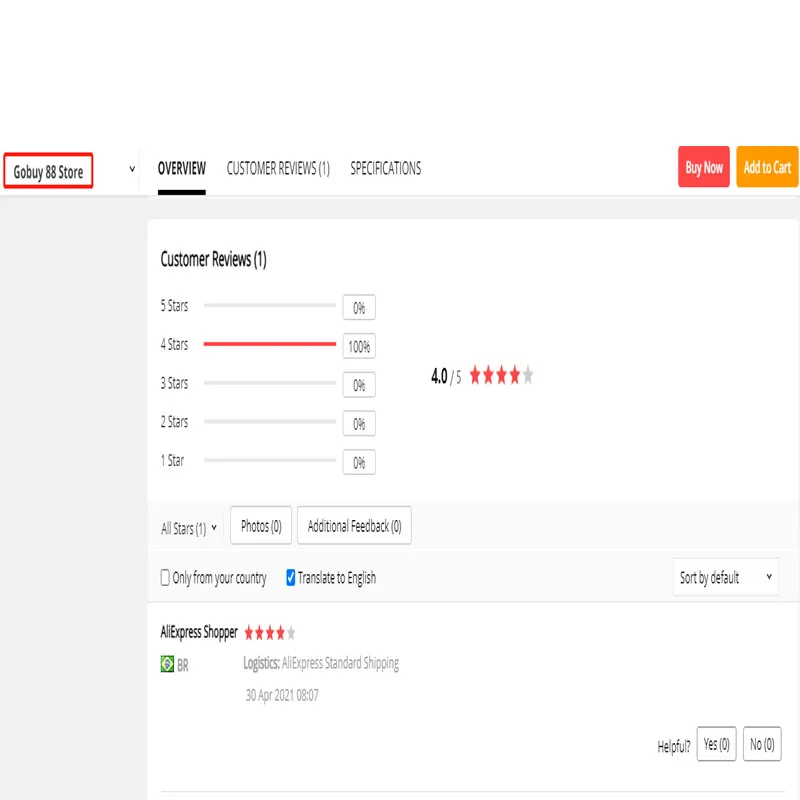Click the Add to Cart button
The image size is (800, 800).
tap(767, 167)
